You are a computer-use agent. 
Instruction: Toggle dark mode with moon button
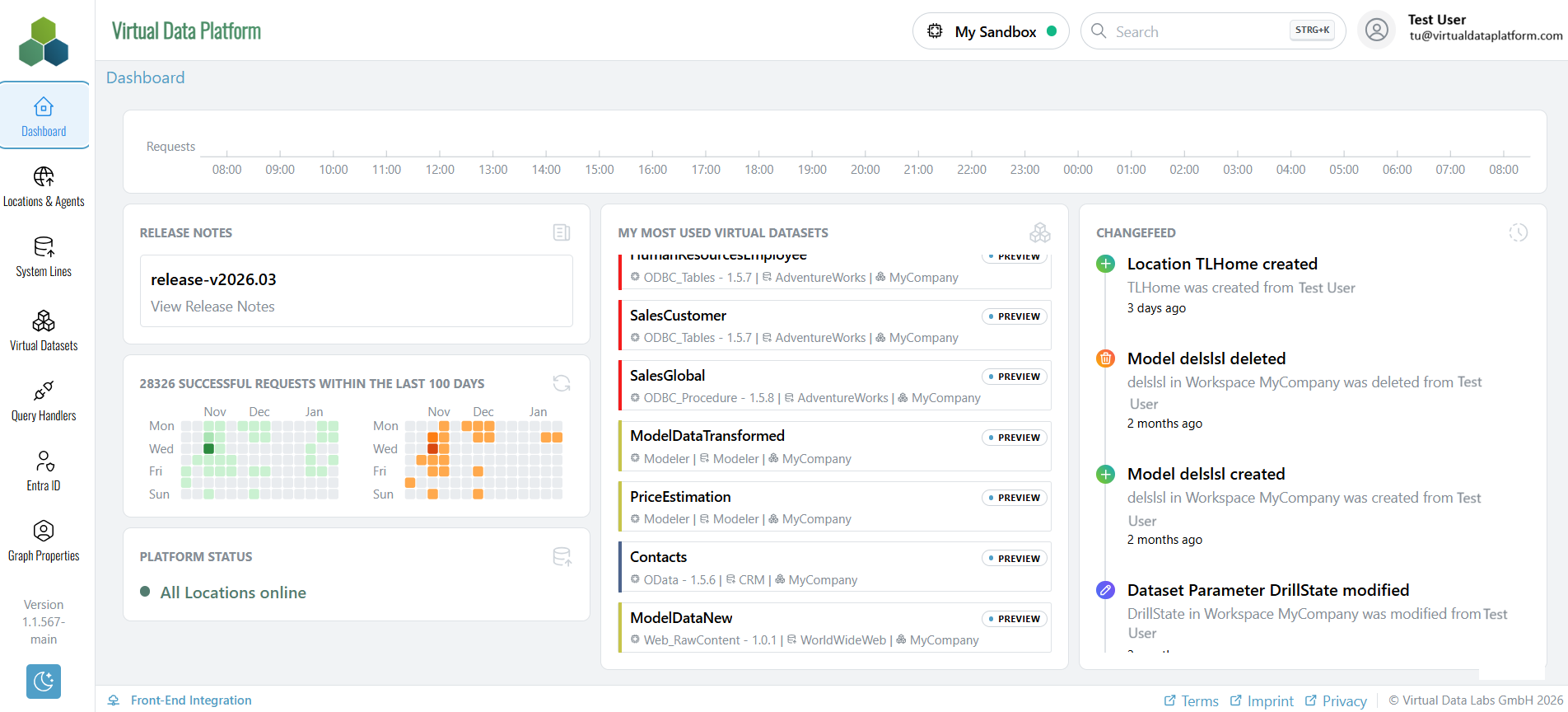44,681
